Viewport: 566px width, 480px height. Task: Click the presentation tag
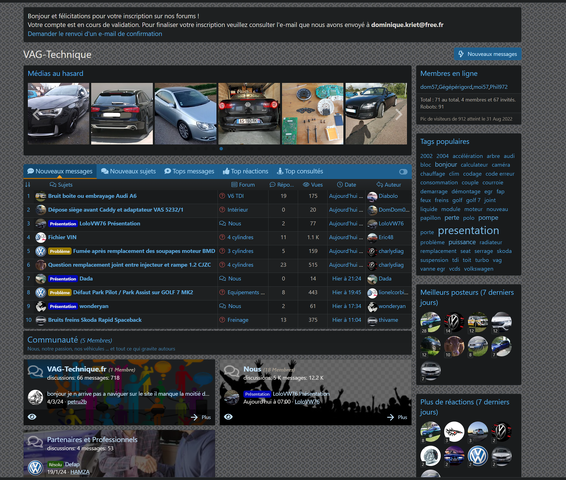[468, 231]
